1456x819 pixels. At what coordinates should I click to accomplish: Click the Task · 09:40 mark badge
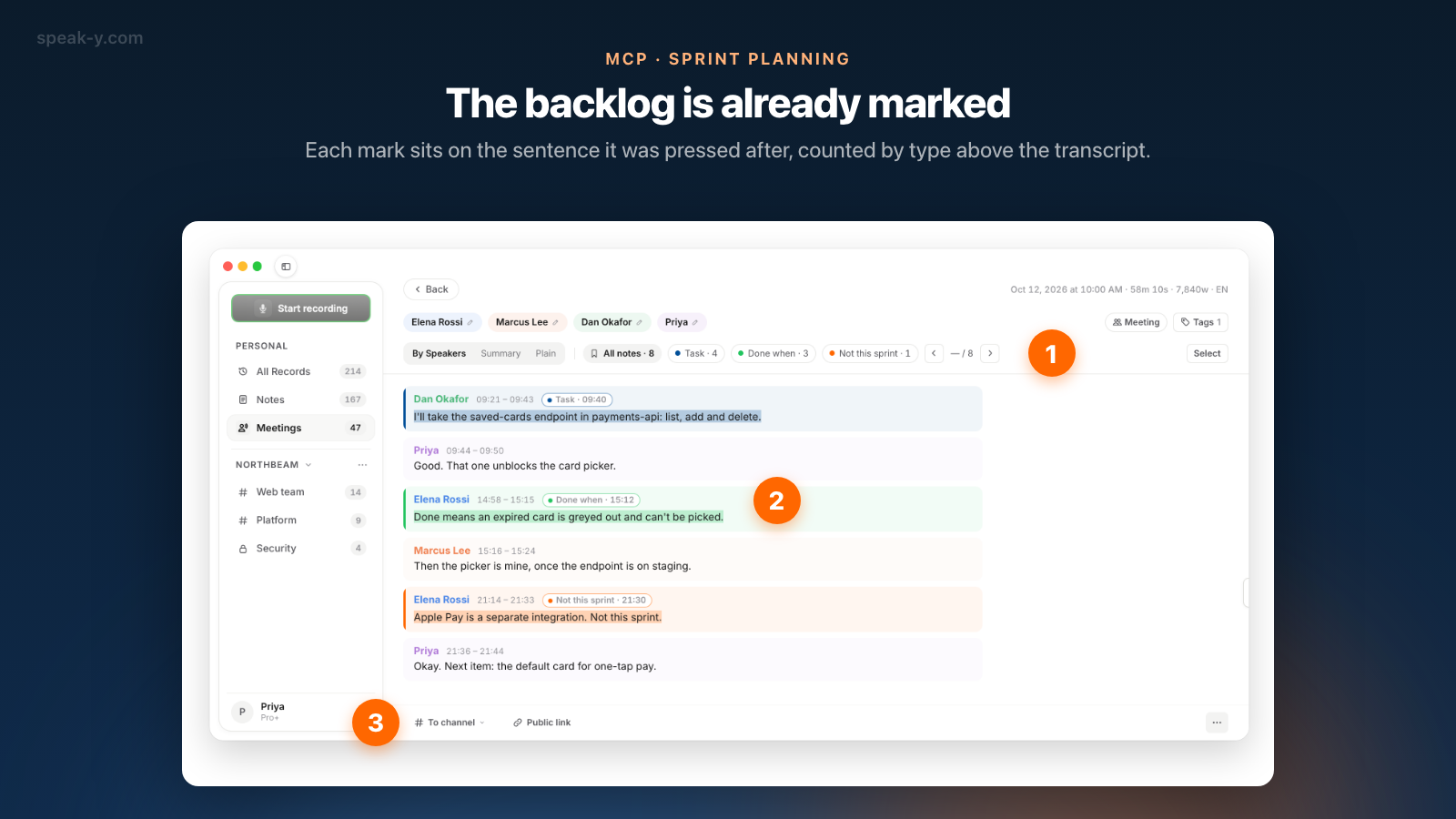tap(577, 399)
